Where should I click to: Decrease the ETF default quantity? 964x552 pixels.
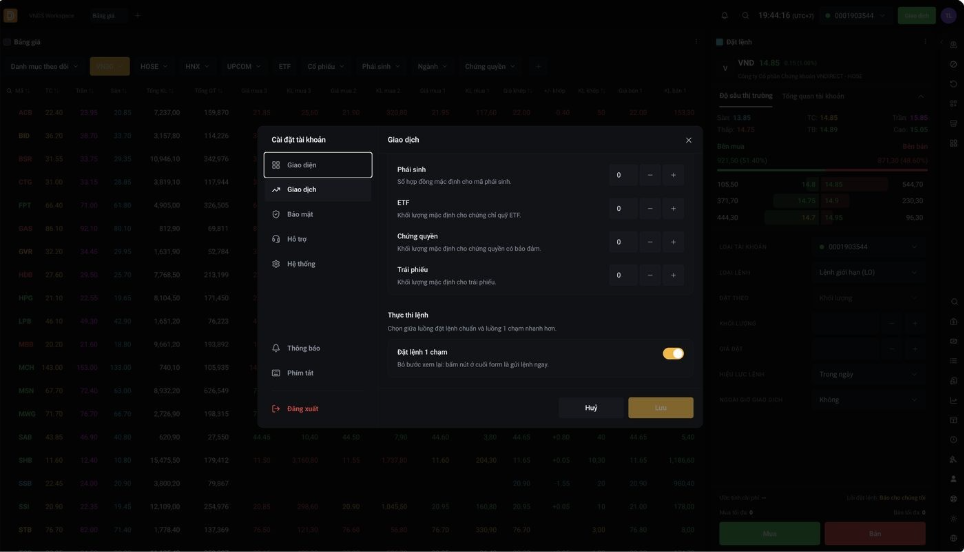coord(650,208)
